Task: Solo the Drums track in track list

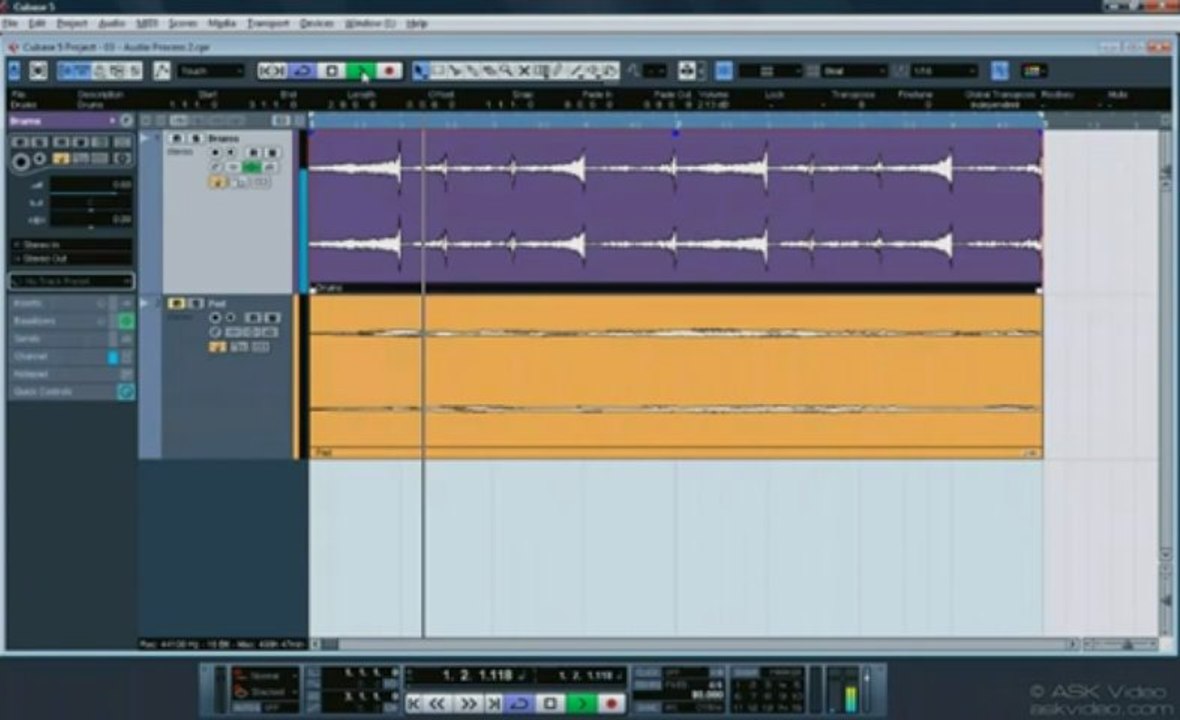Action: 195,138
